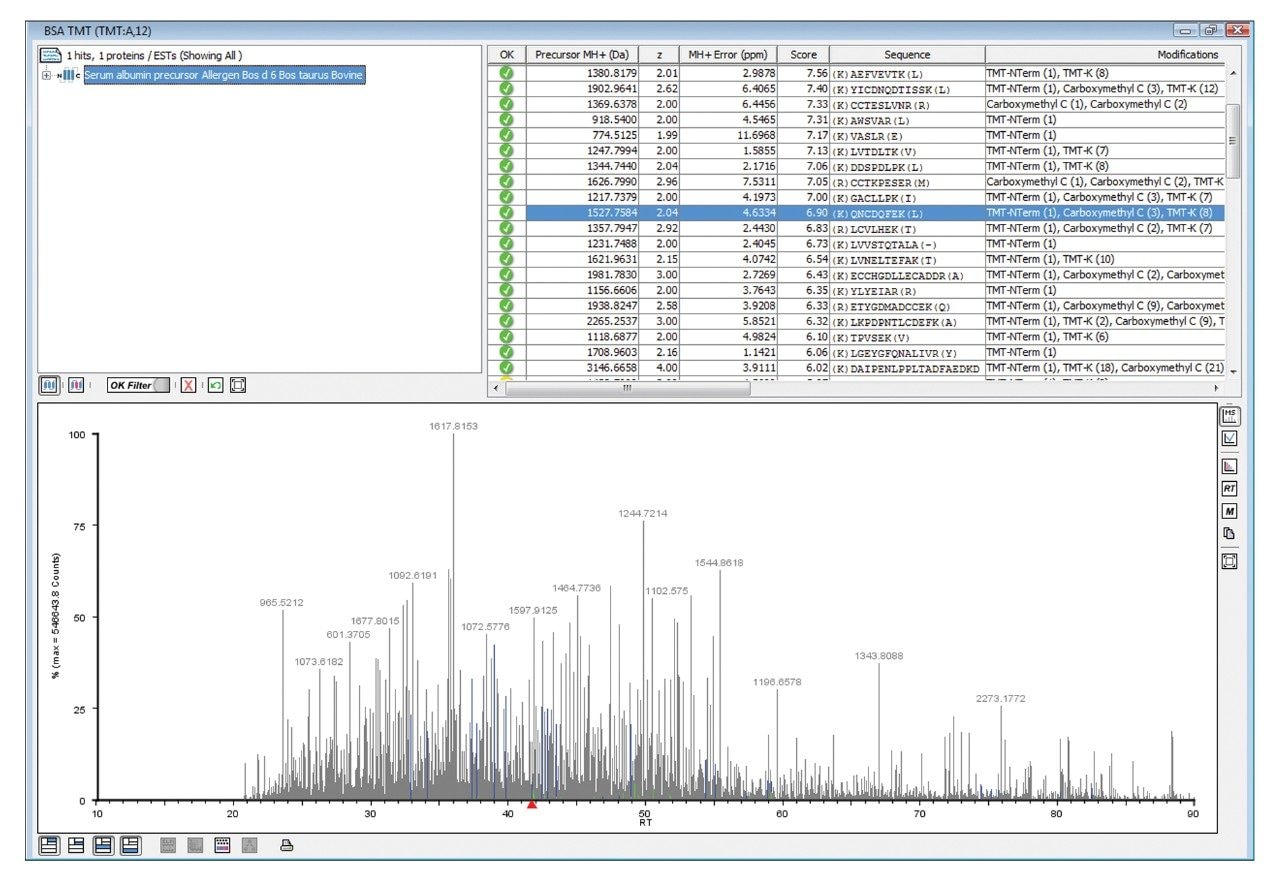This screenshot has width=1280, height=883.
Task: Click the green OK check for QNCDQFEK row
Action: click(x=506, y=213)
